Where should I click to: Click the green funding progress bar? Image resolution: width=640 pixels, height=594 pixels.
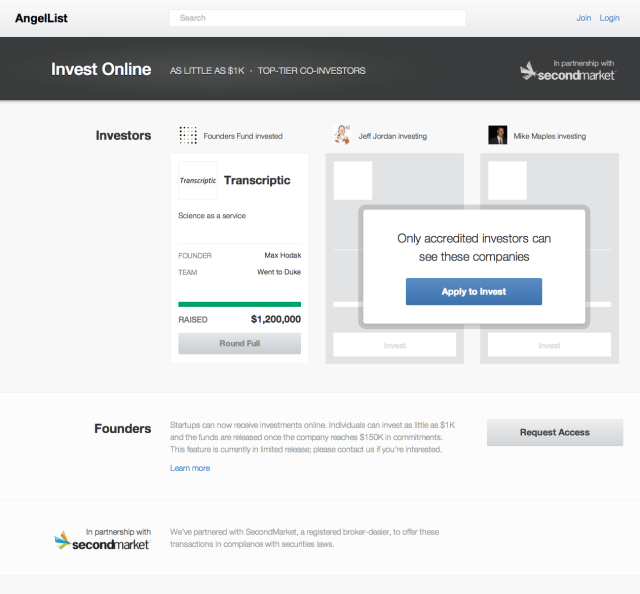[x=240, y=304]
